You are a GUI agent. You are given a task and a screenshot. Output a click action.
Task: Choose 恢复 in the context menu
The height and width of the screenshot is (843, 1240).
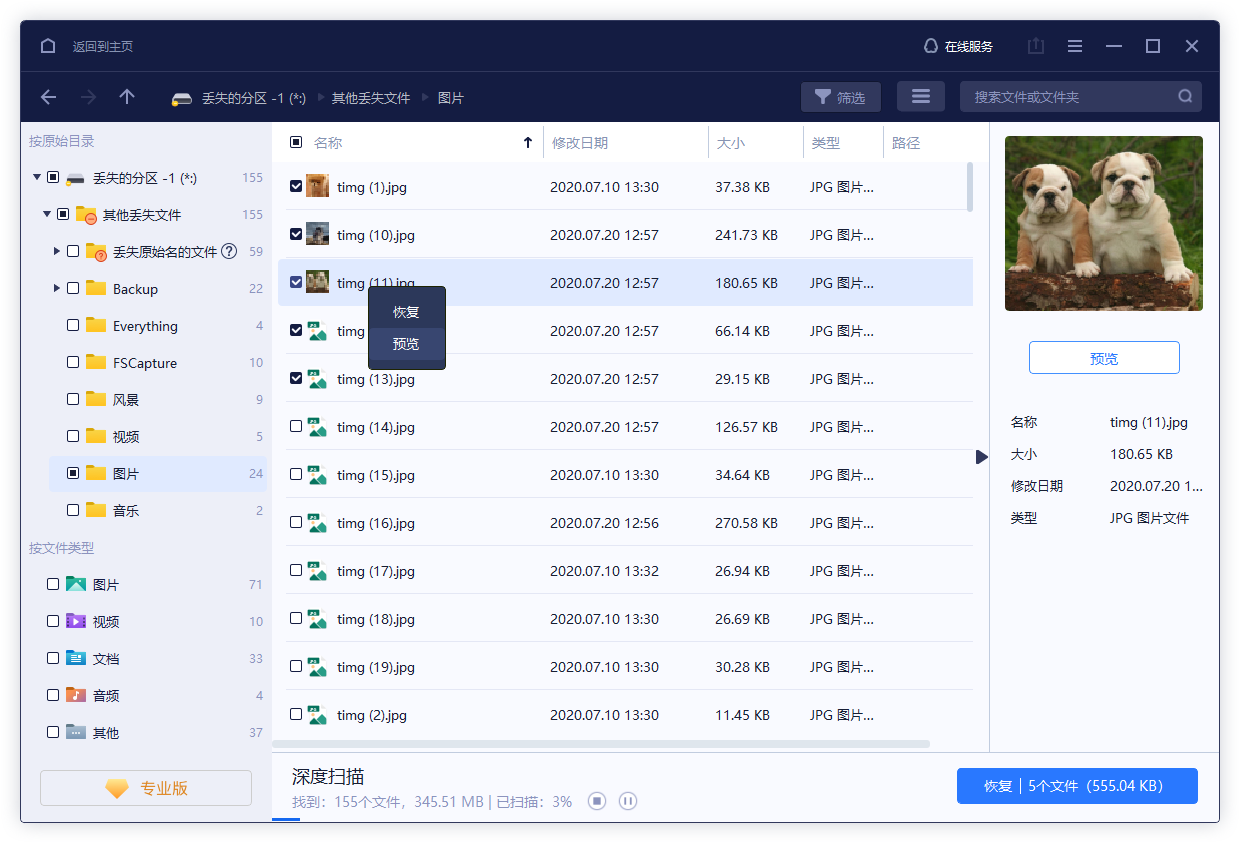pos(406,312)
